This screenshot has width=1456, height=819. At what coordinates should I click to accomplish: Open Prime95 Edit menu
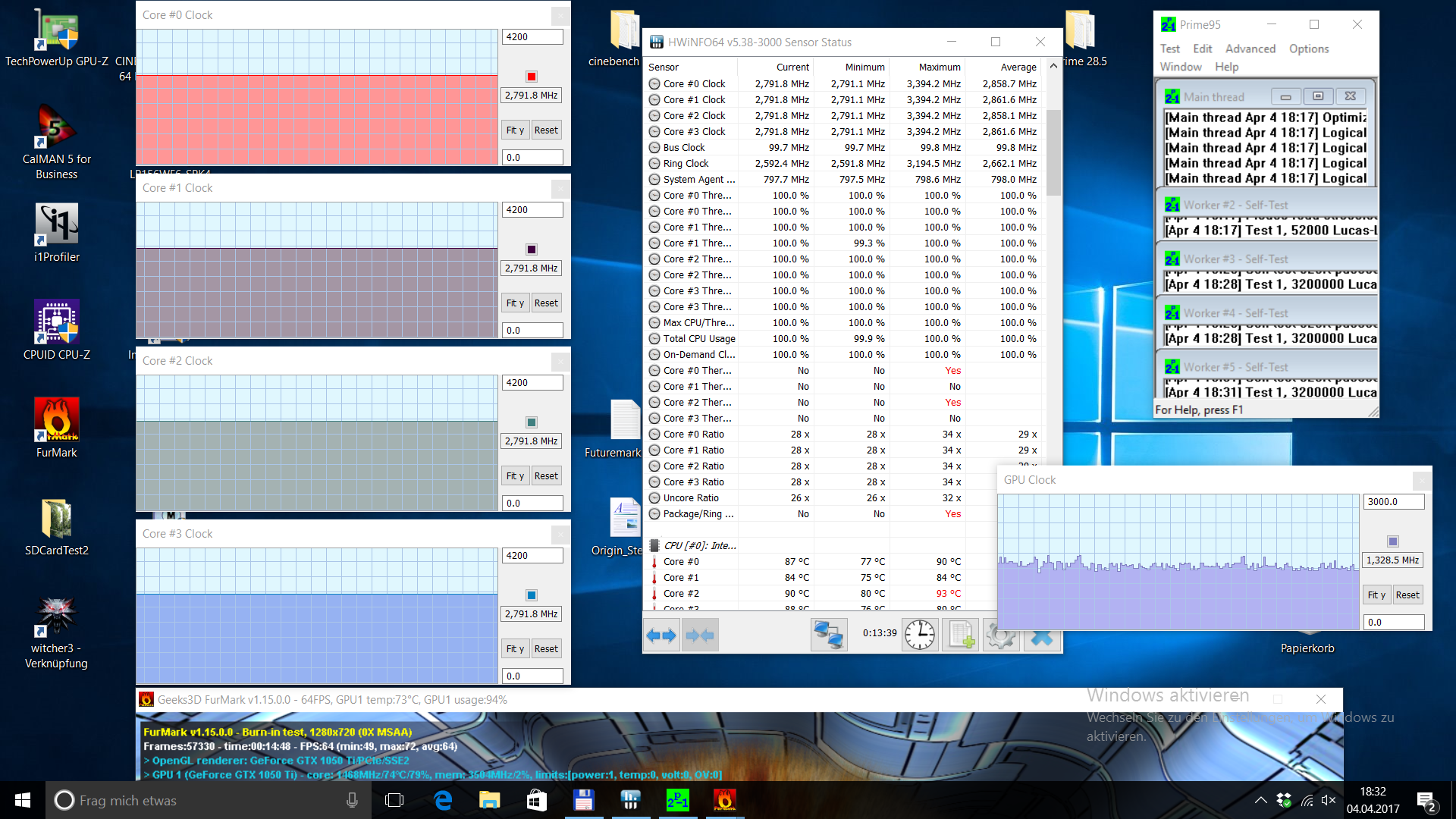(x=1203, y=49)
